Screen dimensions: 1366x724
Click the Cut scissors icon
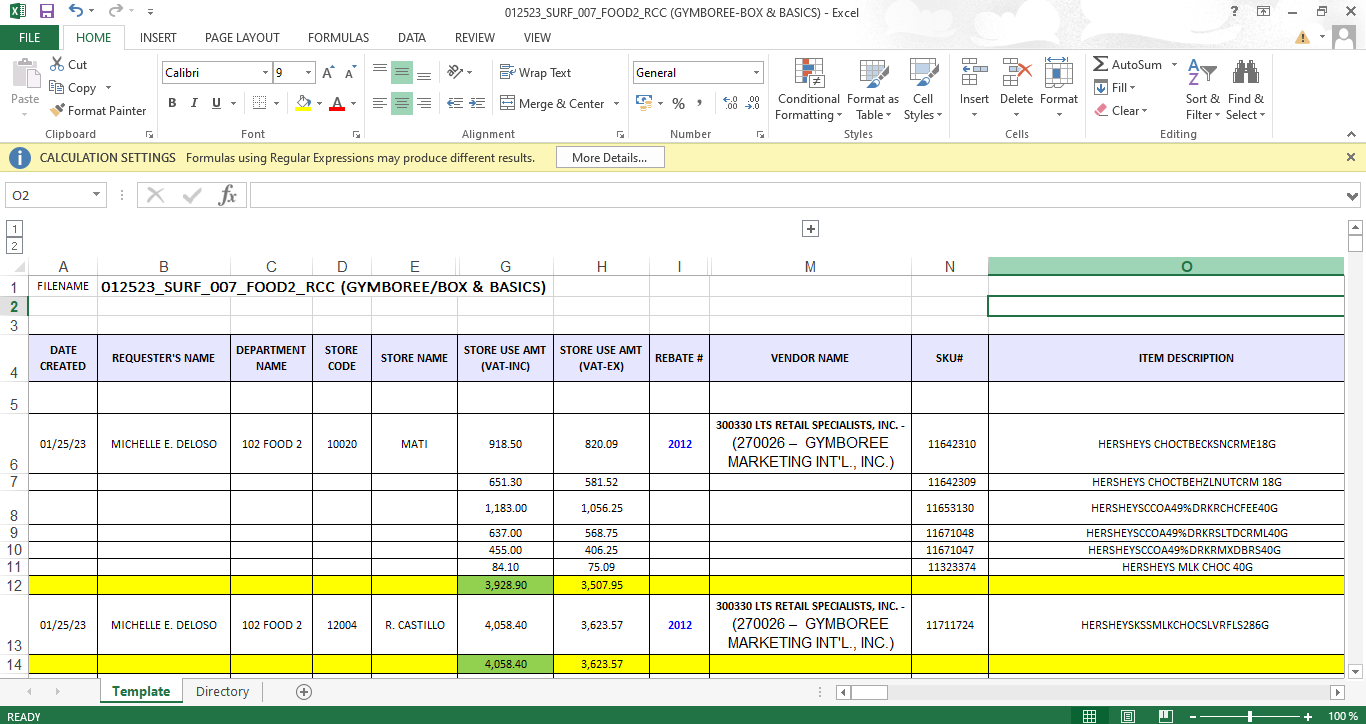pos(57,64)
